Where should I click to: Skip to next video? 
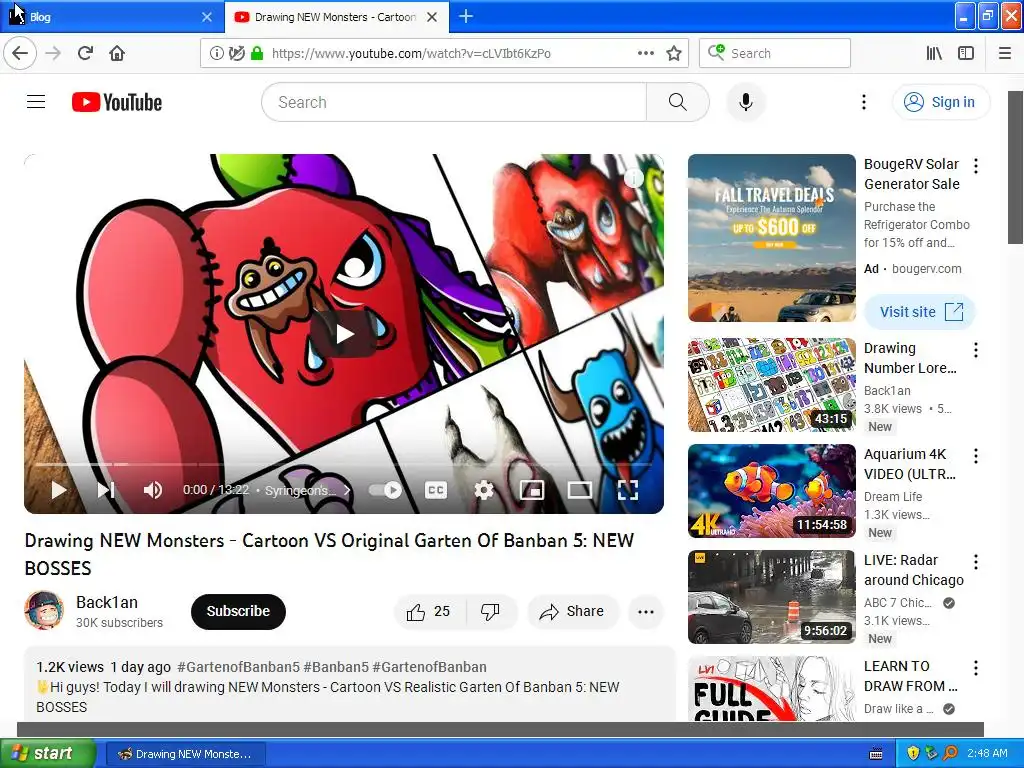point(106,490)
